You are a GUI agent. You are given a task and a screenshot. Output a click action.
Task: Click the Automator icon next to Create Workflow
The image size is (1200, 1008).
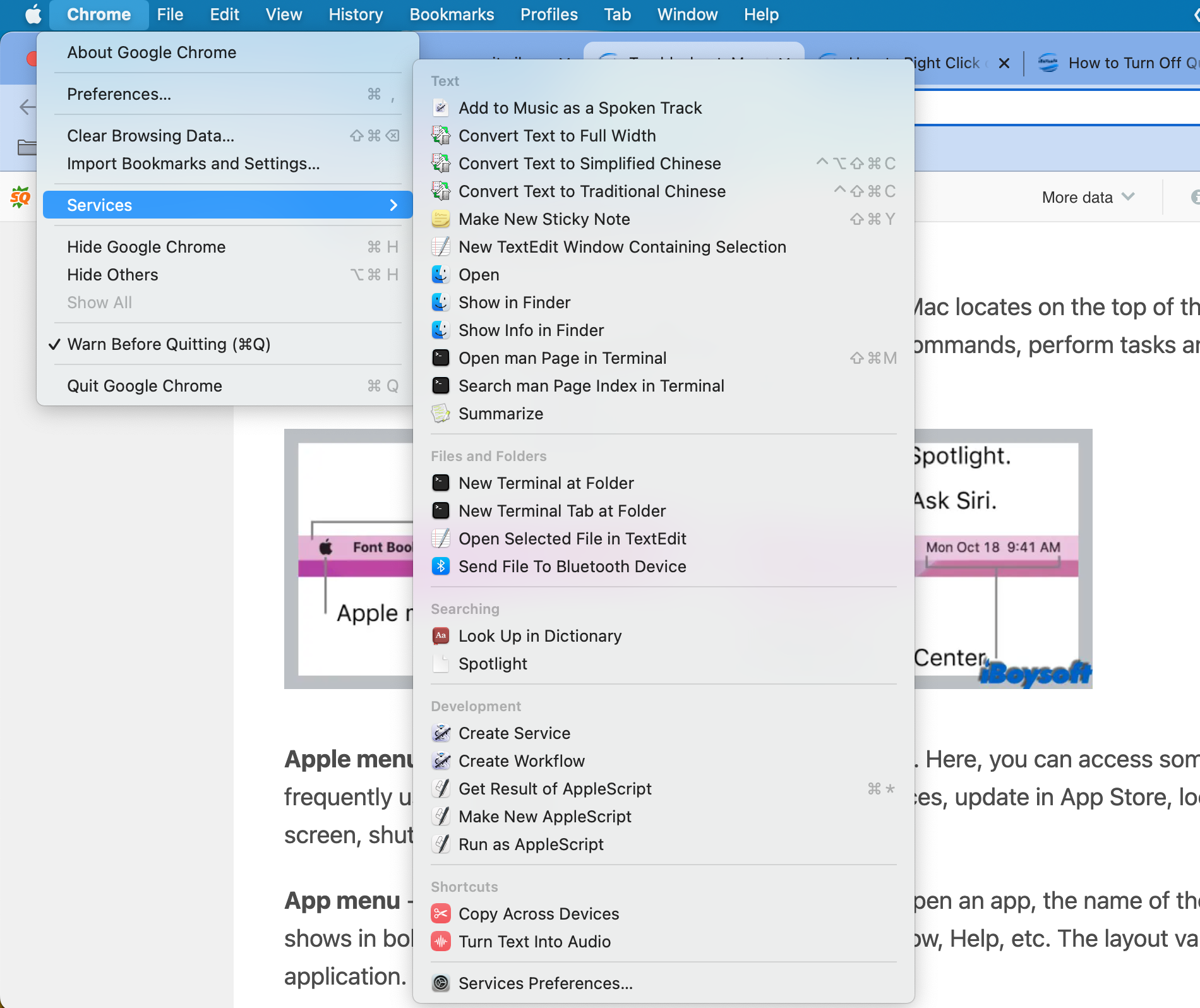(440, 761)
